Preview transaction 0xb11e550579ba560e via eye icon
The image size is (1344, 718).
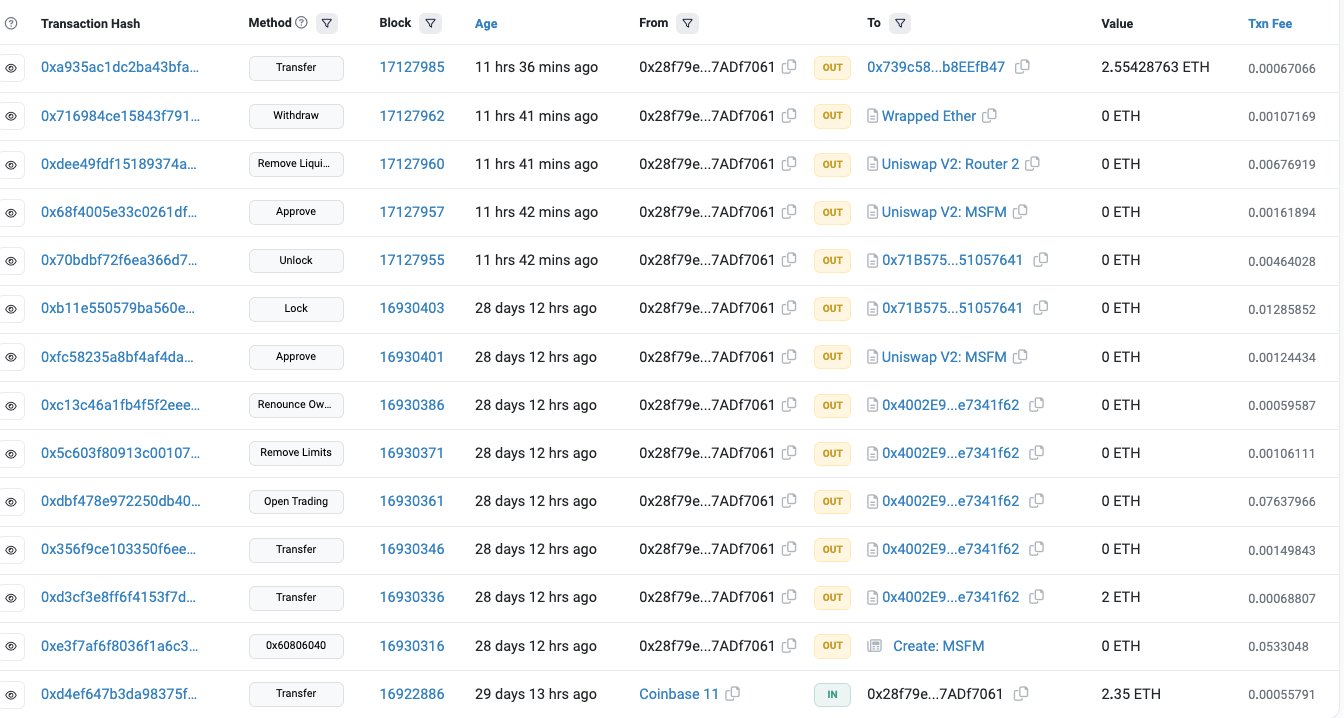pos(11,309)
